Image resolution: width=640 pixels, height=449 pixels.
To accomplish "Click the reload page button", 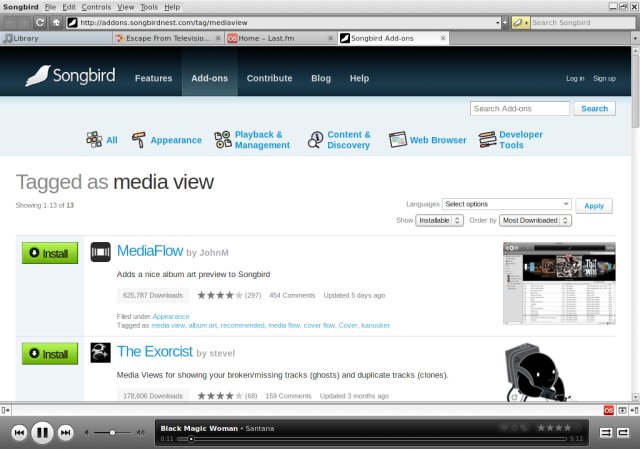I will (40, 22).
